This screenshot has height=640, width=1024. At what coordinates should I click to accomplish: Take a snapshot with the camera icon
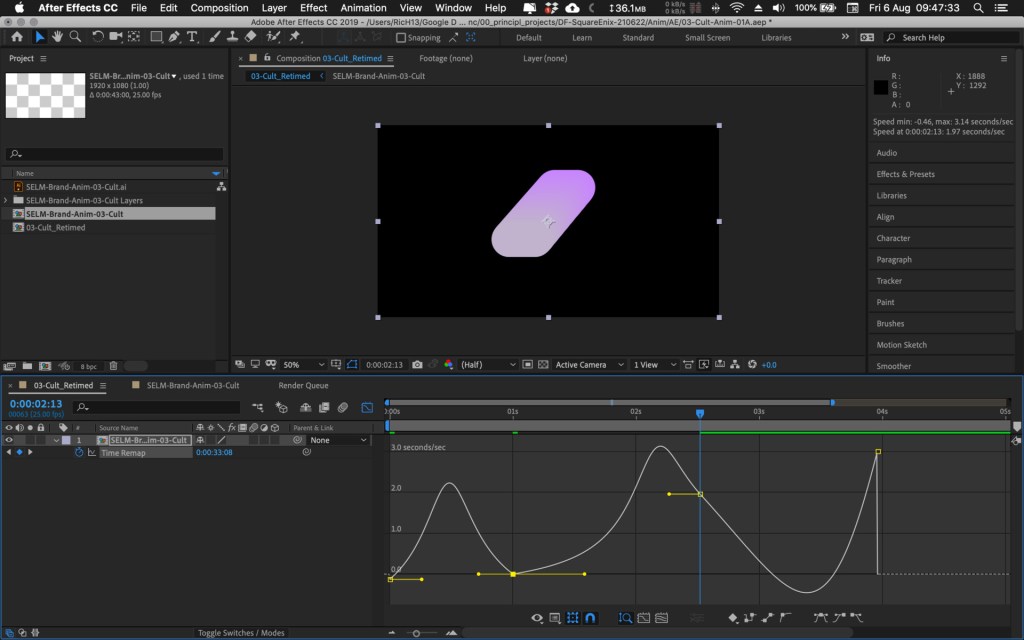417,365
